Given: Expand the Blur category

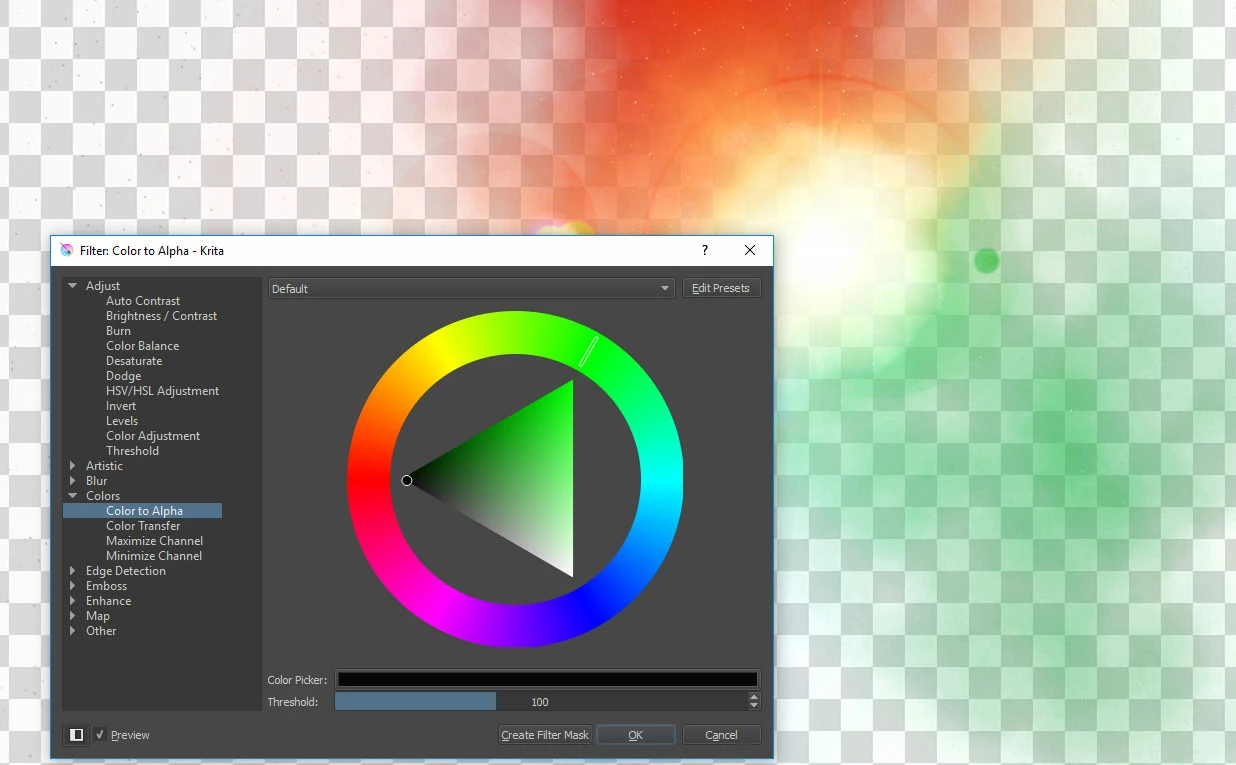Looking at the screenshot, I should [72, 481].
